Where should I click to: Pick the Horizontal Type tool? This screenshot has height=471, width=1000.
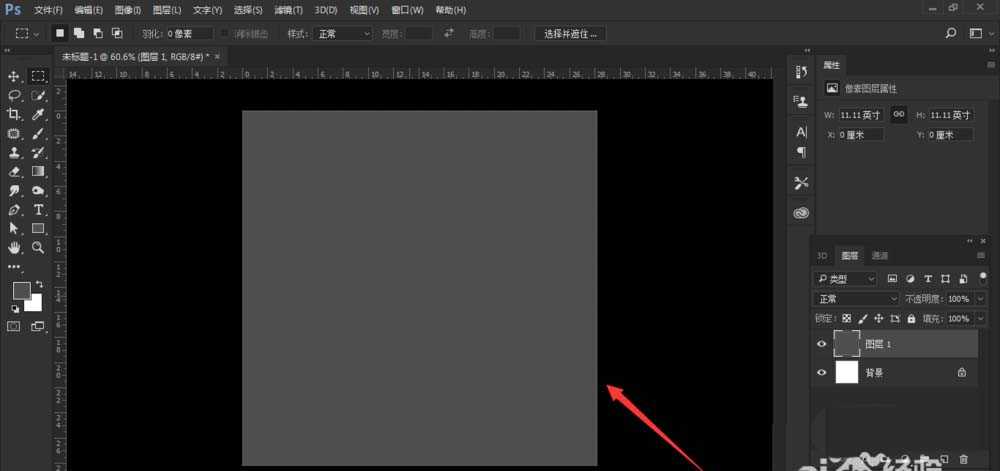(x=38, y=210)
